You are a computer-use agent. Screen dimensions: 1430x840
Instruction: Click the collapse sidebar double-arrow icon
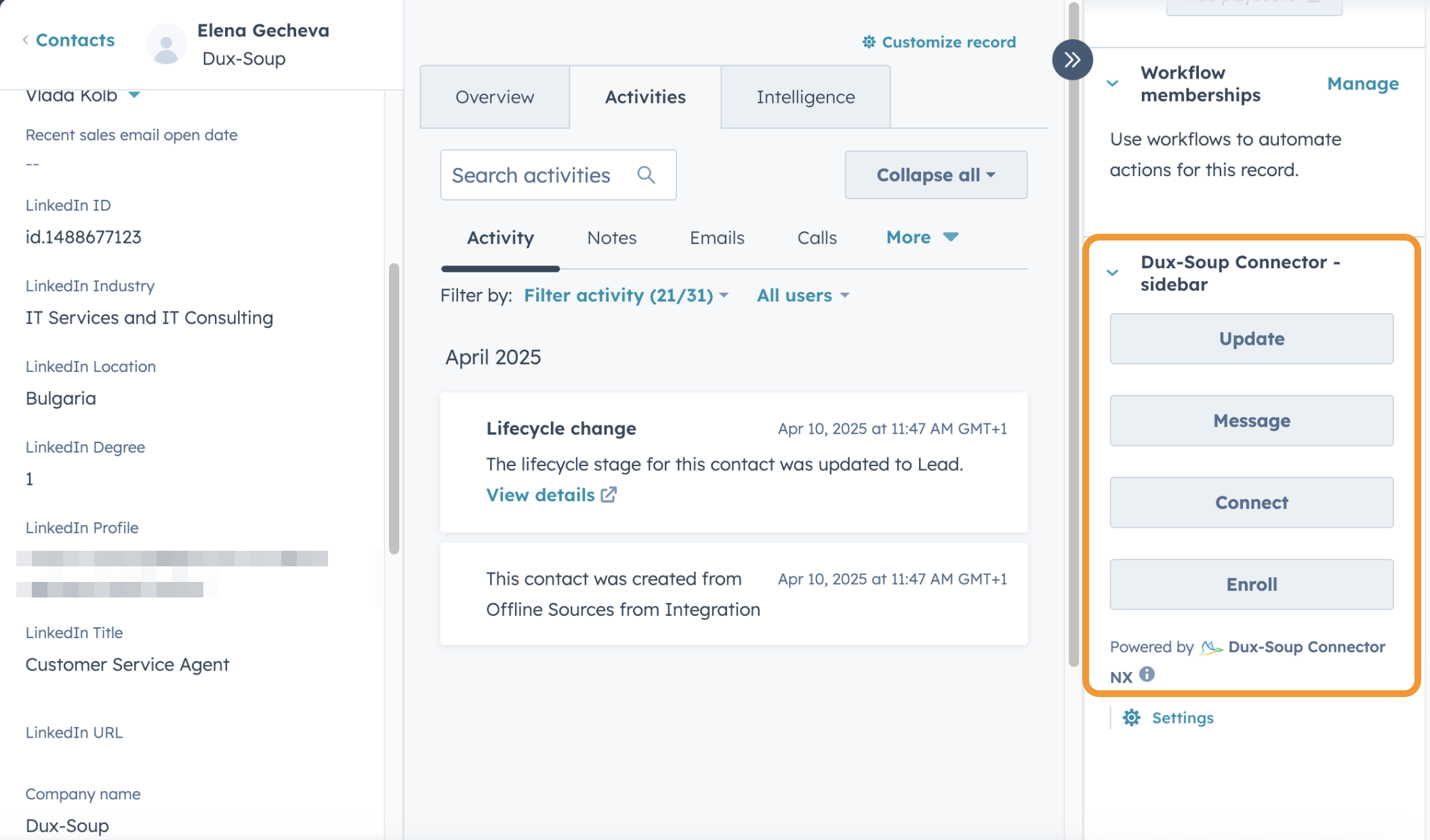(x=1071, y=60)
